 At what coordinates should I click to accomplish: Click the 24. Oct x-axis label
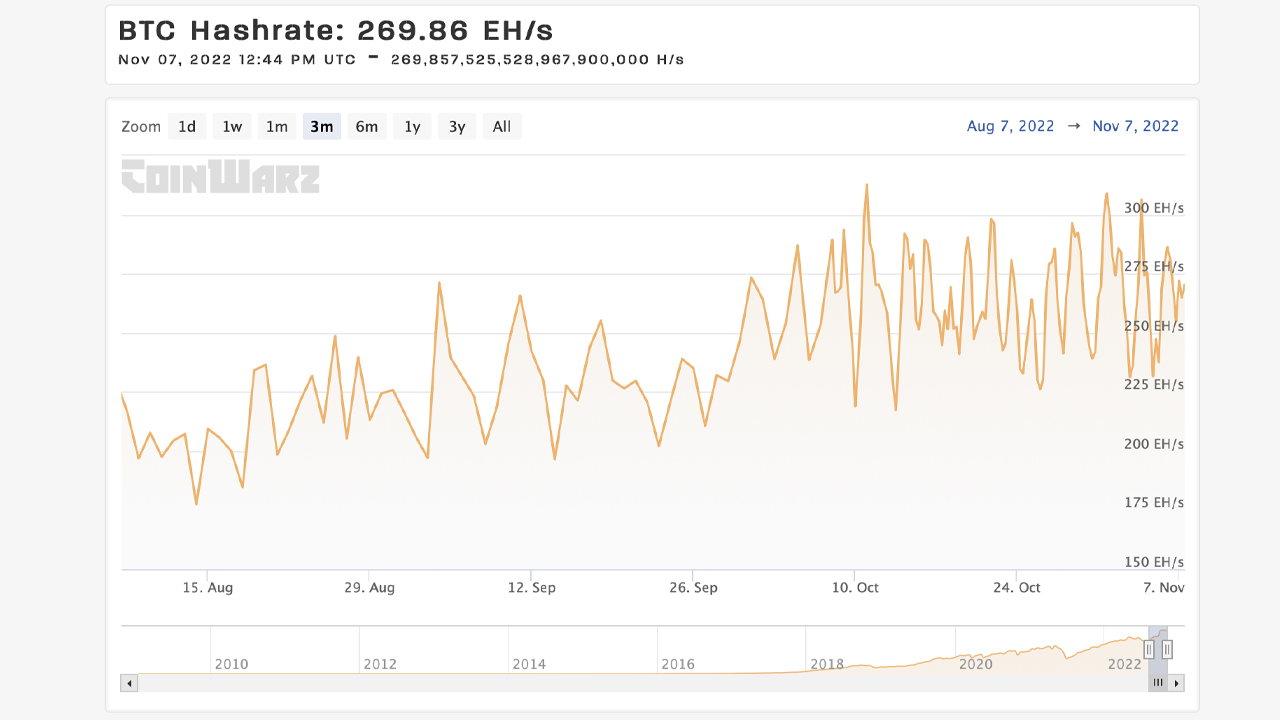point(1017,588)
